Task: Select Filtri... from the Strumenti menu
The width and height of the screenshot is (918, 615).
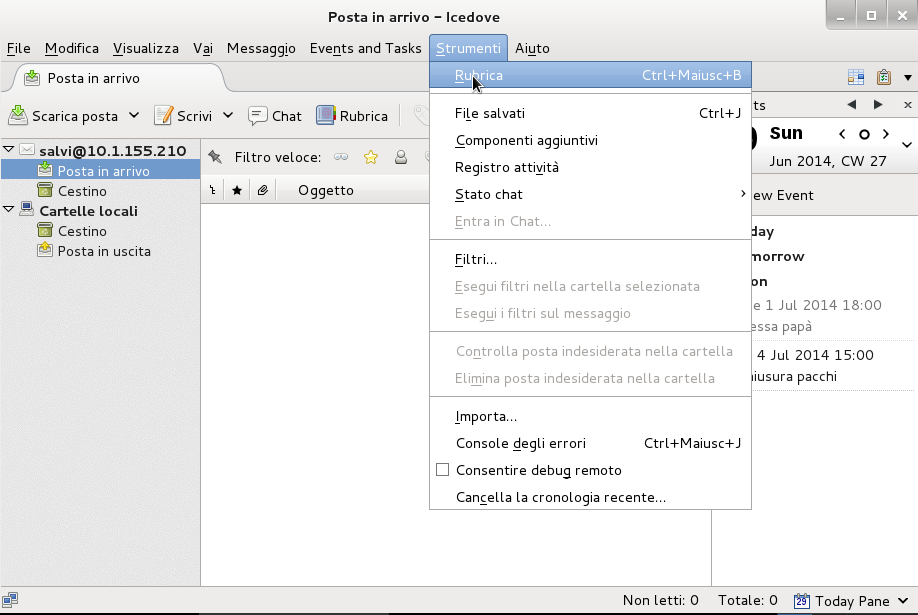Action: 476,259
